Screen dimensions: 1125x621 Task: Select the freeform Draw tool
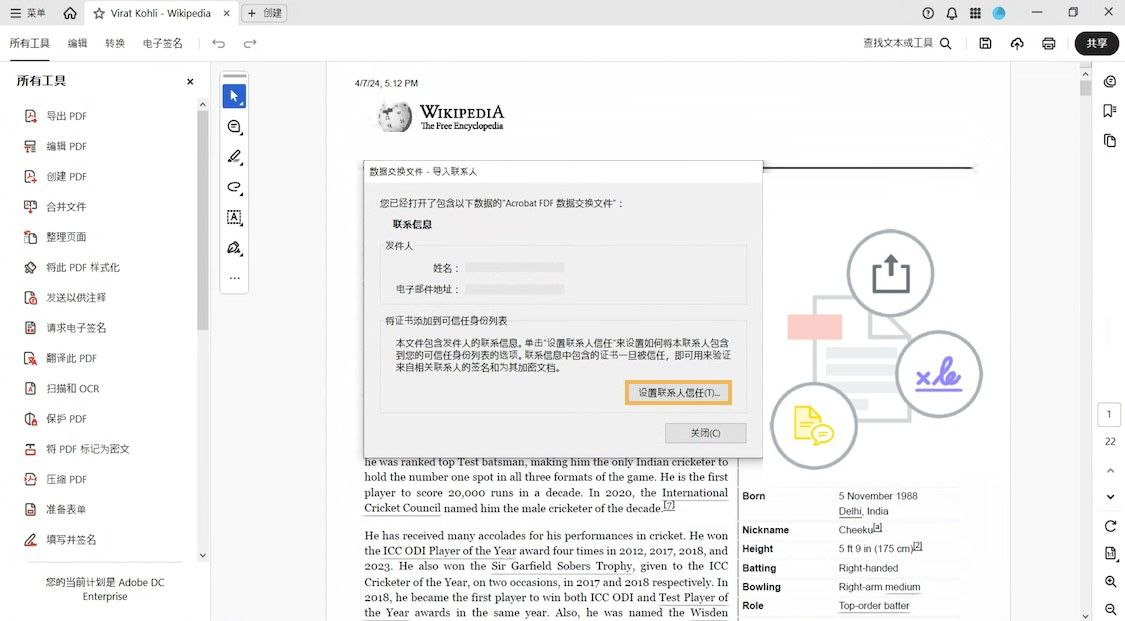(234, 187)
